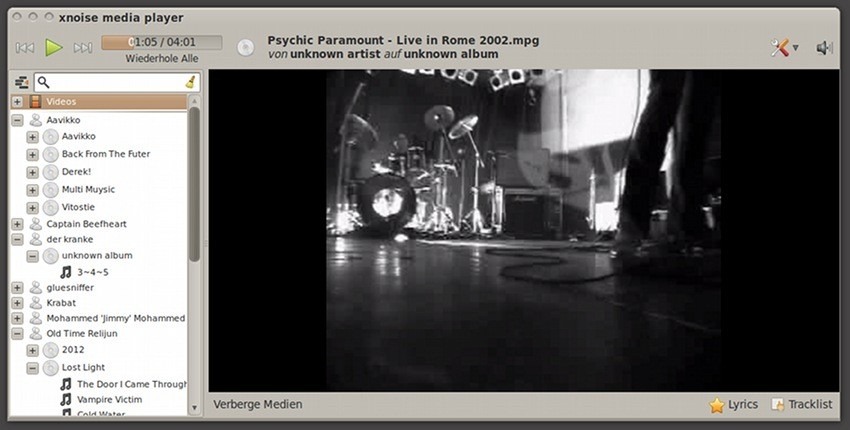This screenshot has height=430, width=850.
Task: Select the Mohammed 'Jimmy' Mohammed row
Action: point(99,318)
